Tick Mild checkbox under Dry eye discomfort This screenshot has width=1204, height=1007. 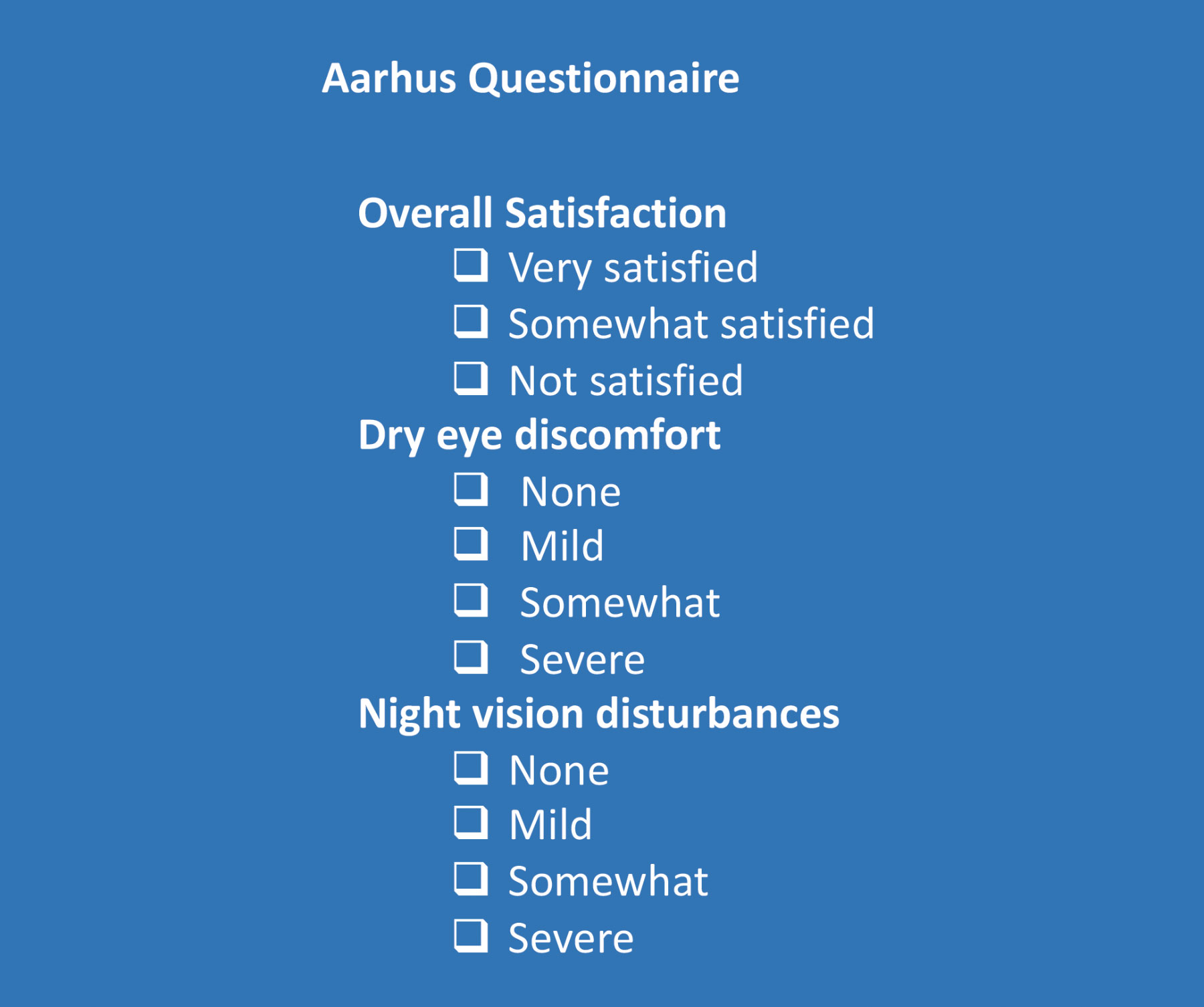pos(471,544)
